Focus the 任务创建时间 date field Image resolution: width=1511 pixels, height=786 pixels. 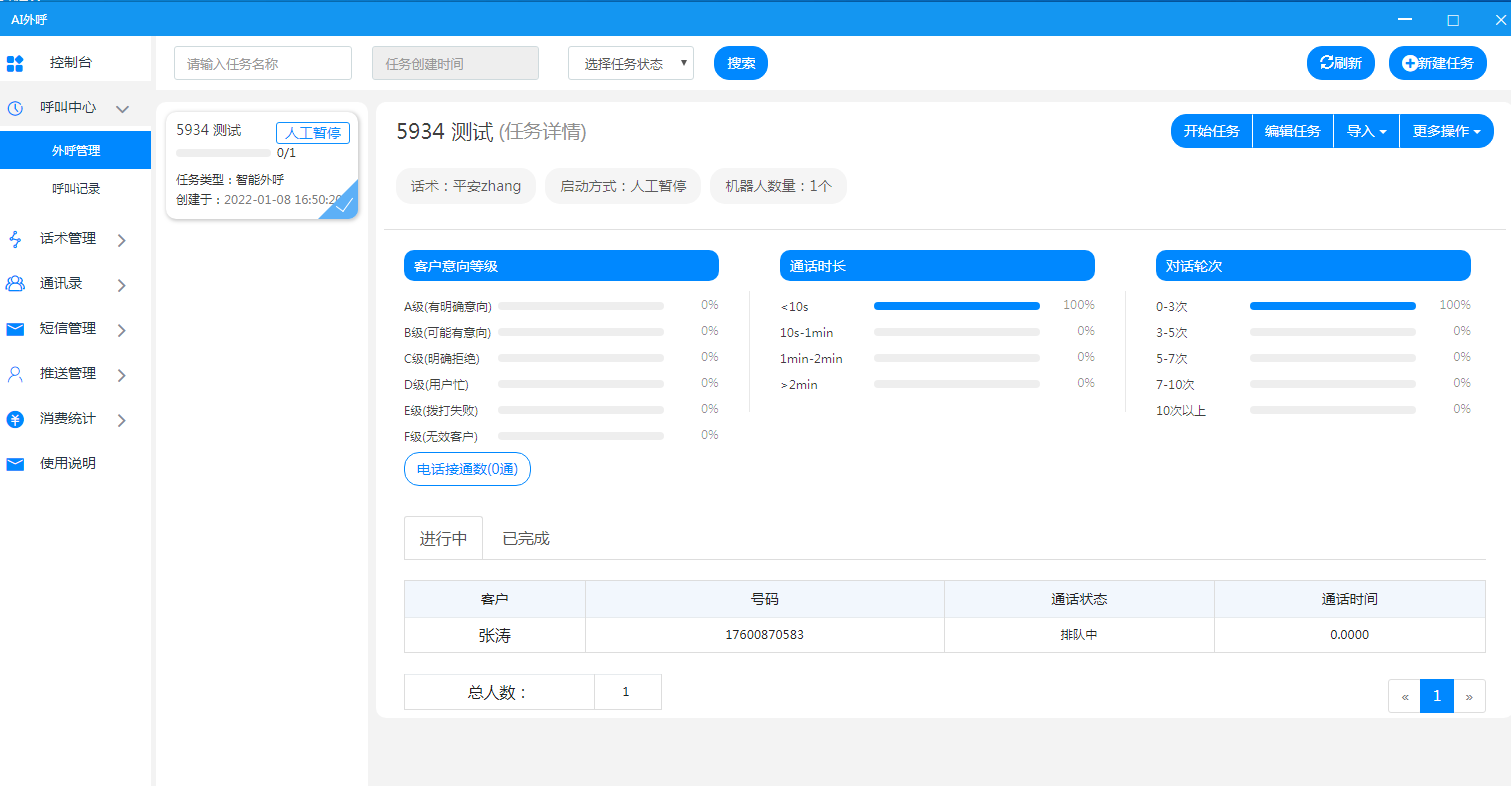455,63
